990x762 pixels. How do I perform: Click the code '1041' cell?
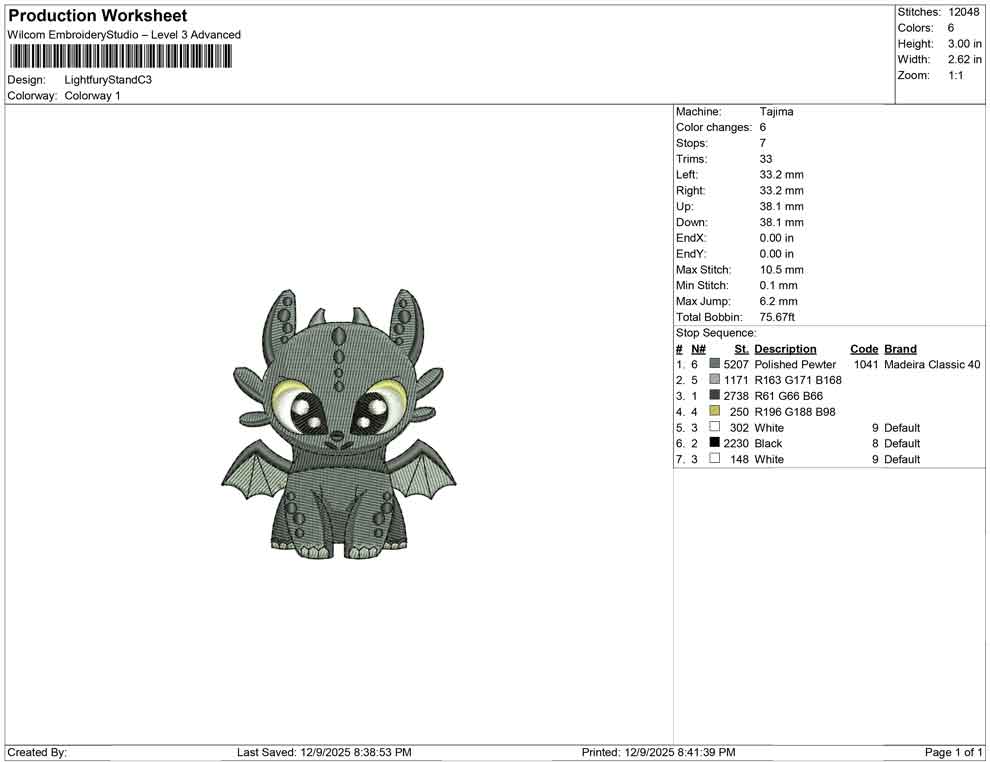click(x=866, y=364)
